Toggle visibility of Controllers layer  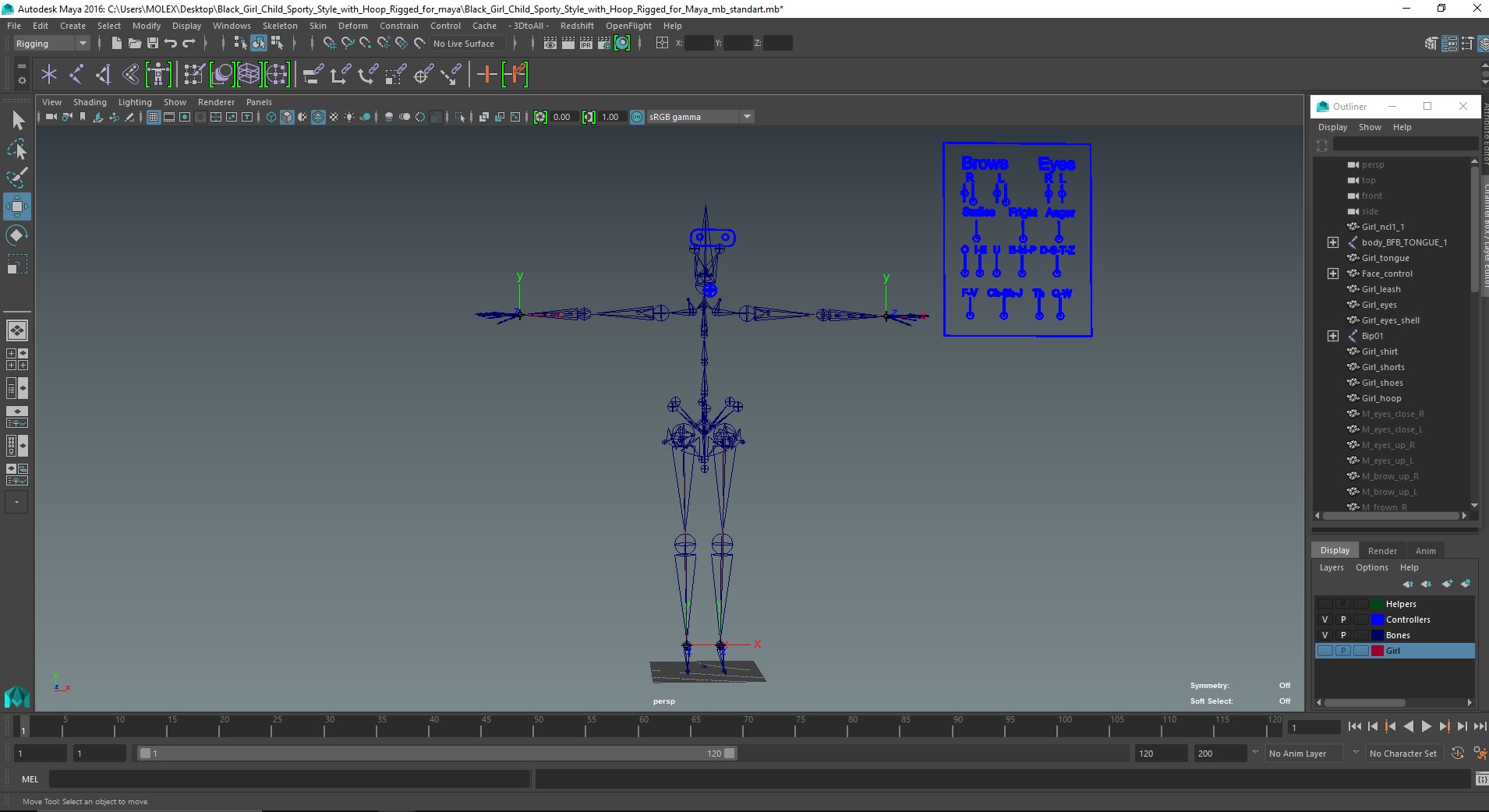1325,620
